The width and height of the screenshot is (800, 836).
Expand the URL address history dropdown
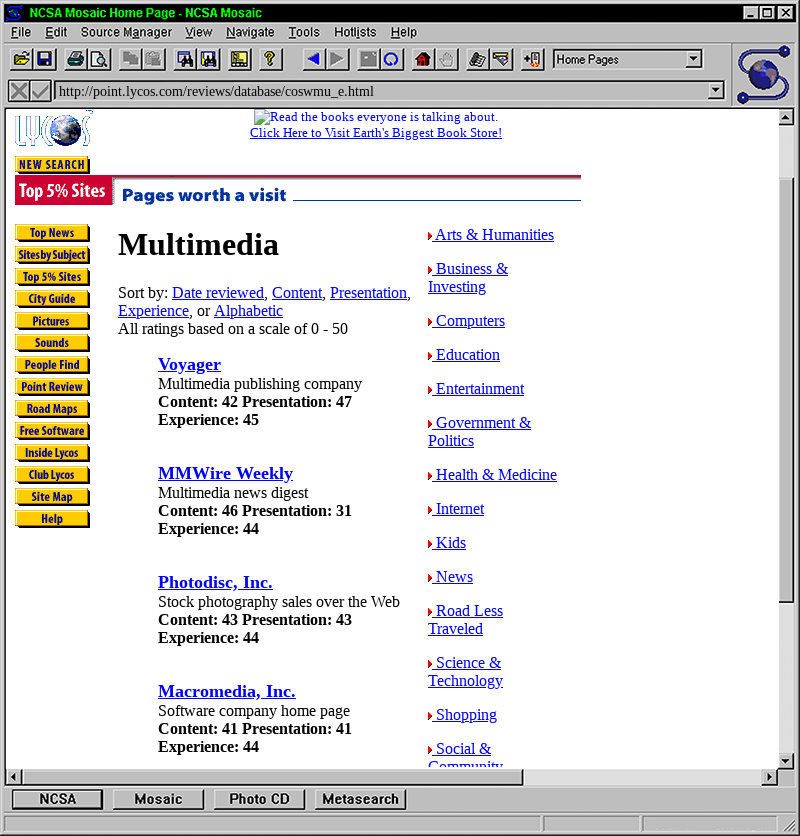click(715, 91)
